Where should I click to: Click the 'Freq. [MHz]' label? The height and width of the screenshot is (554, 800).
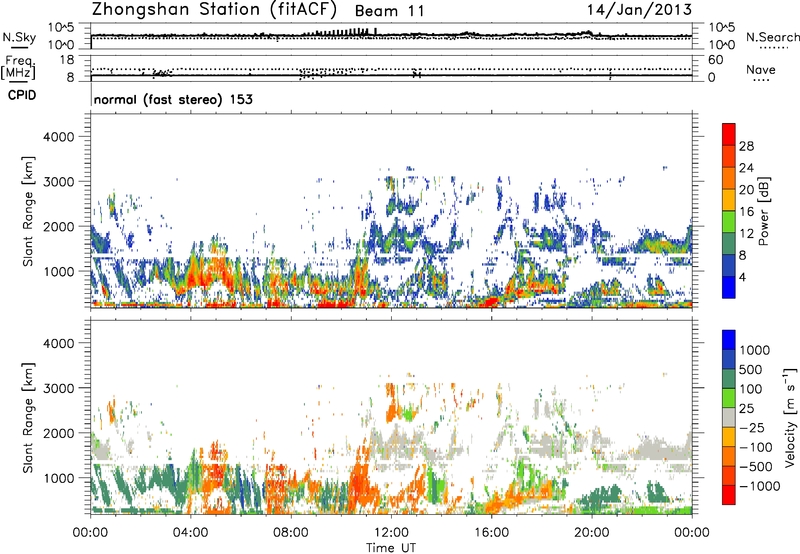point(19,68)
